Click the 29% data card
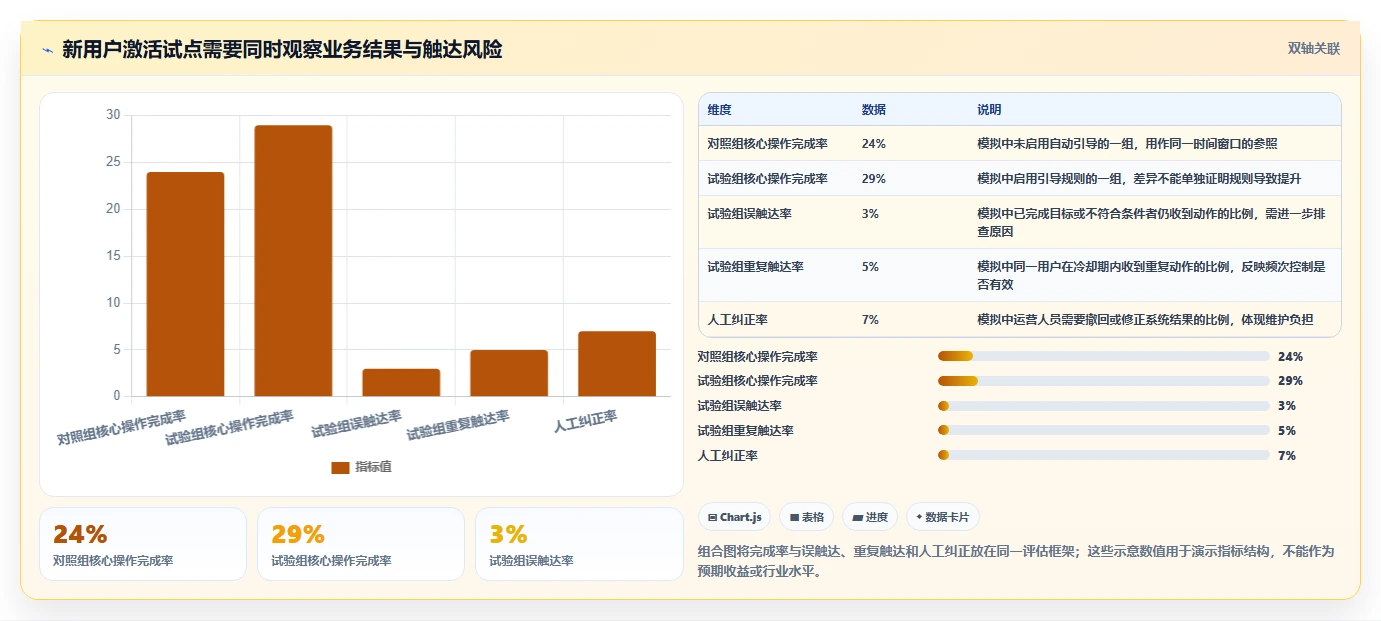 [x=361, y=544]
